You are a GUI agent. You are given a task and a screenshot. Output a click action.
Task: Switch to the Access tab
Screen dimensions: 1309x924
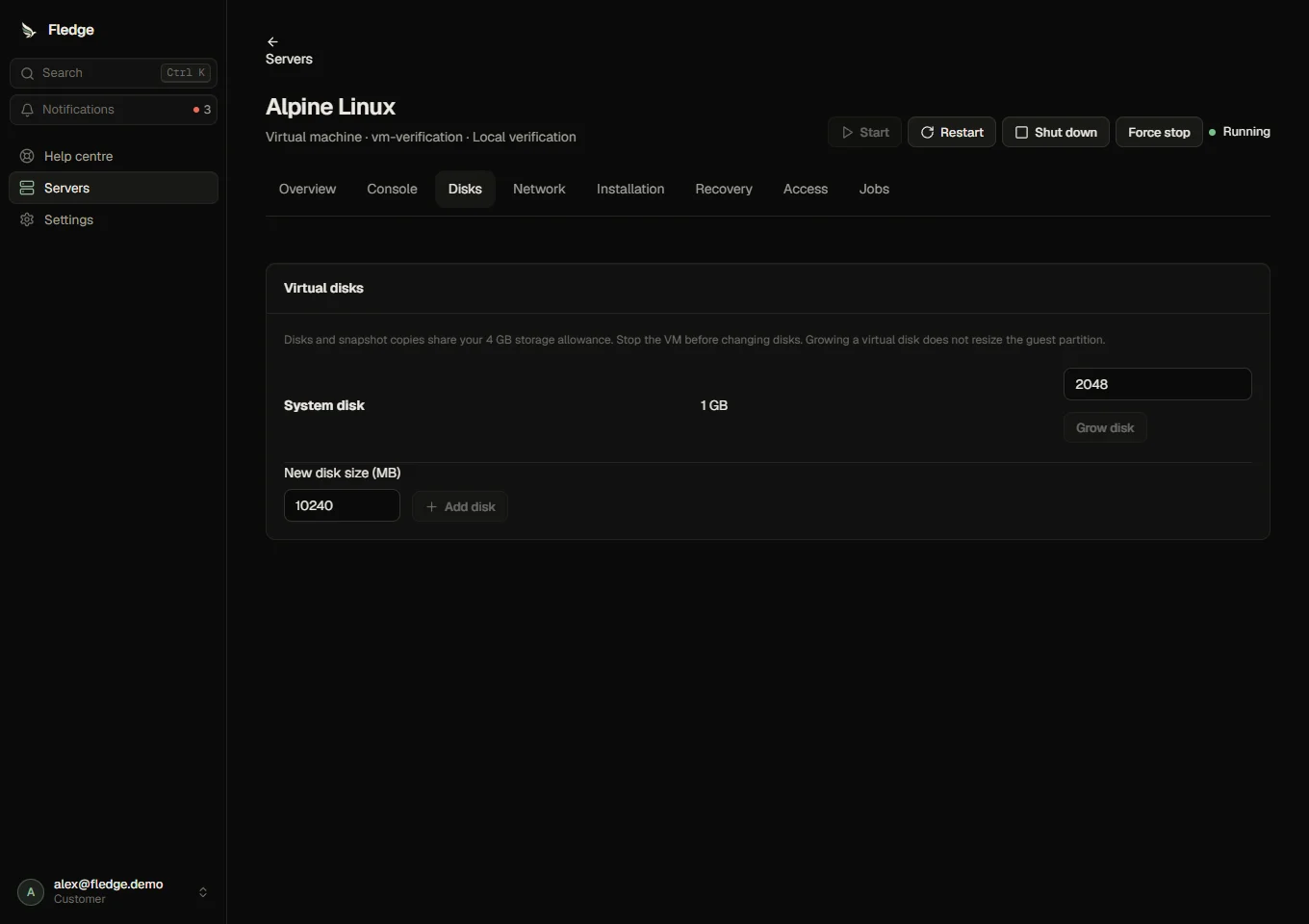point(806,190)
